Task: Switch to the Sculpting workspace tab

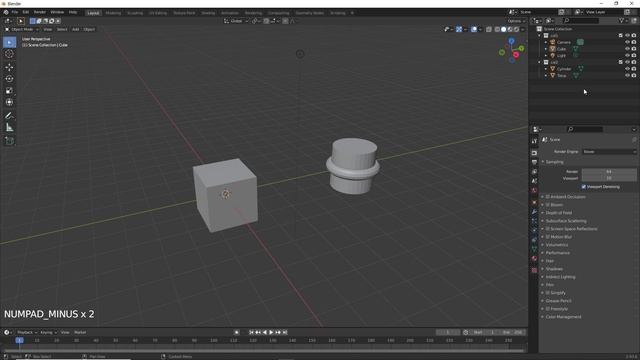Action: click(135, 13)
